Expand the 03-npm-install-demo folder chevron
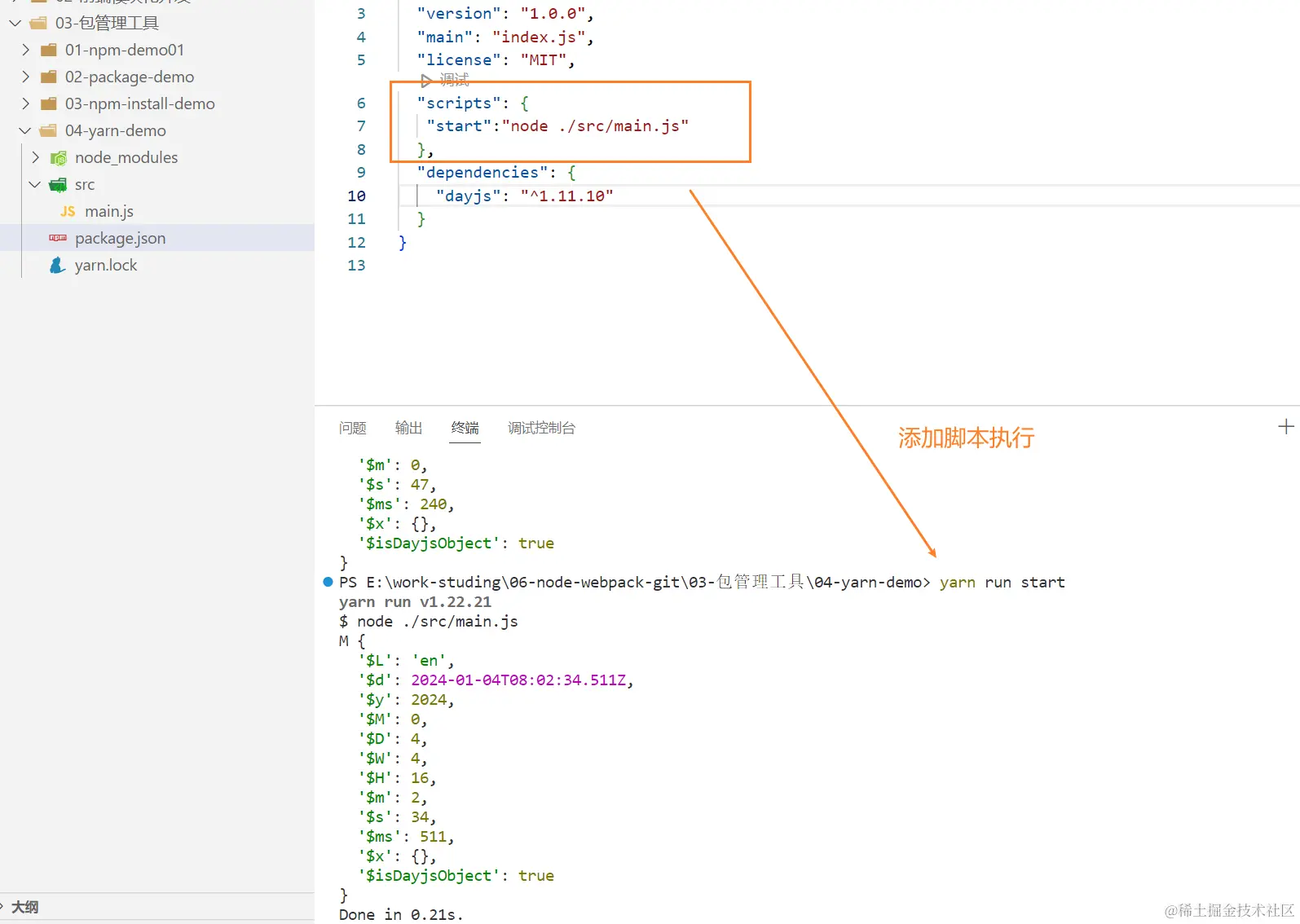 click(25, 103)
